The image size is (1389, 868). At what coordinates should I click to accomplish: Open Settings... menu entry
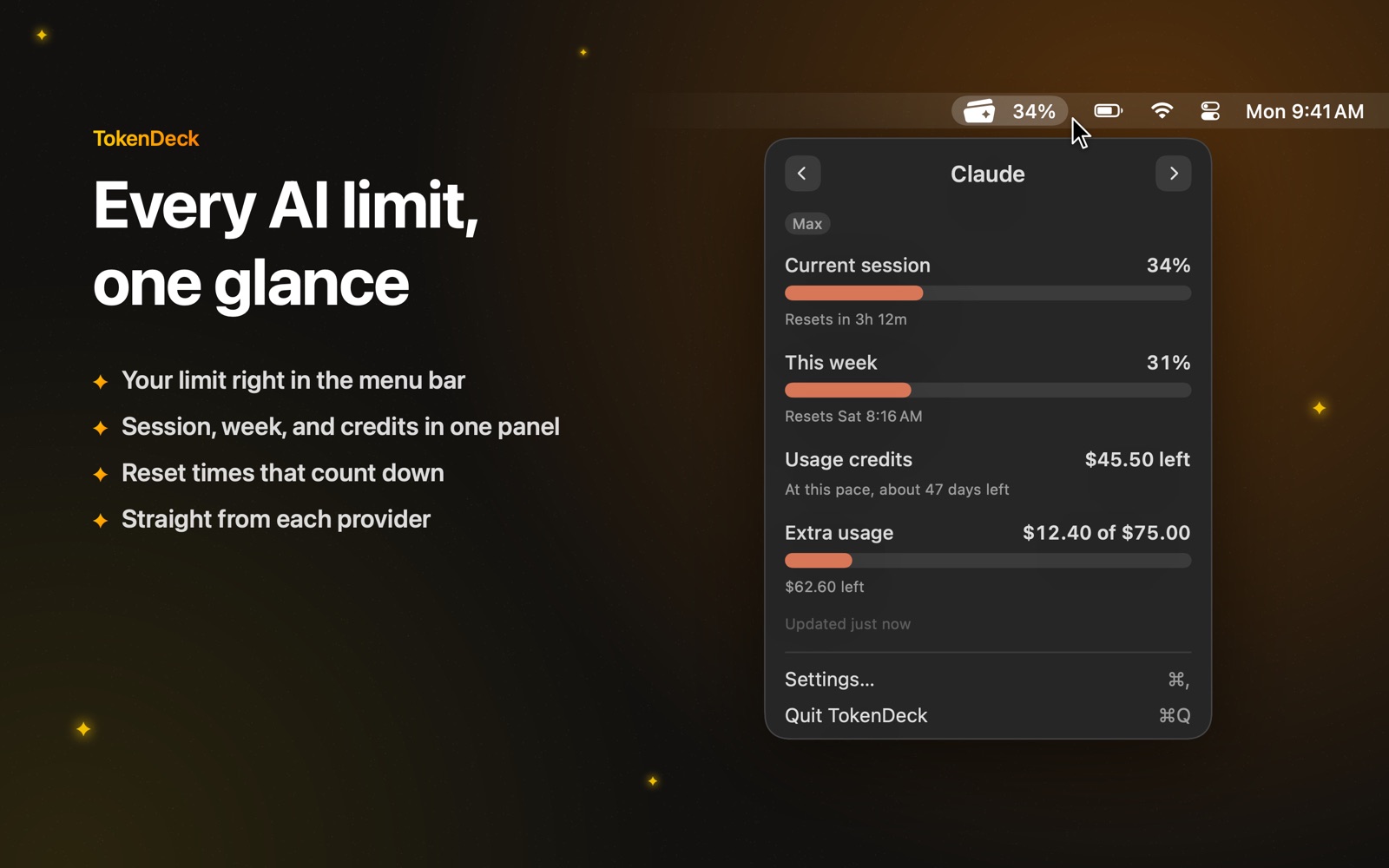tap(987, 680)
